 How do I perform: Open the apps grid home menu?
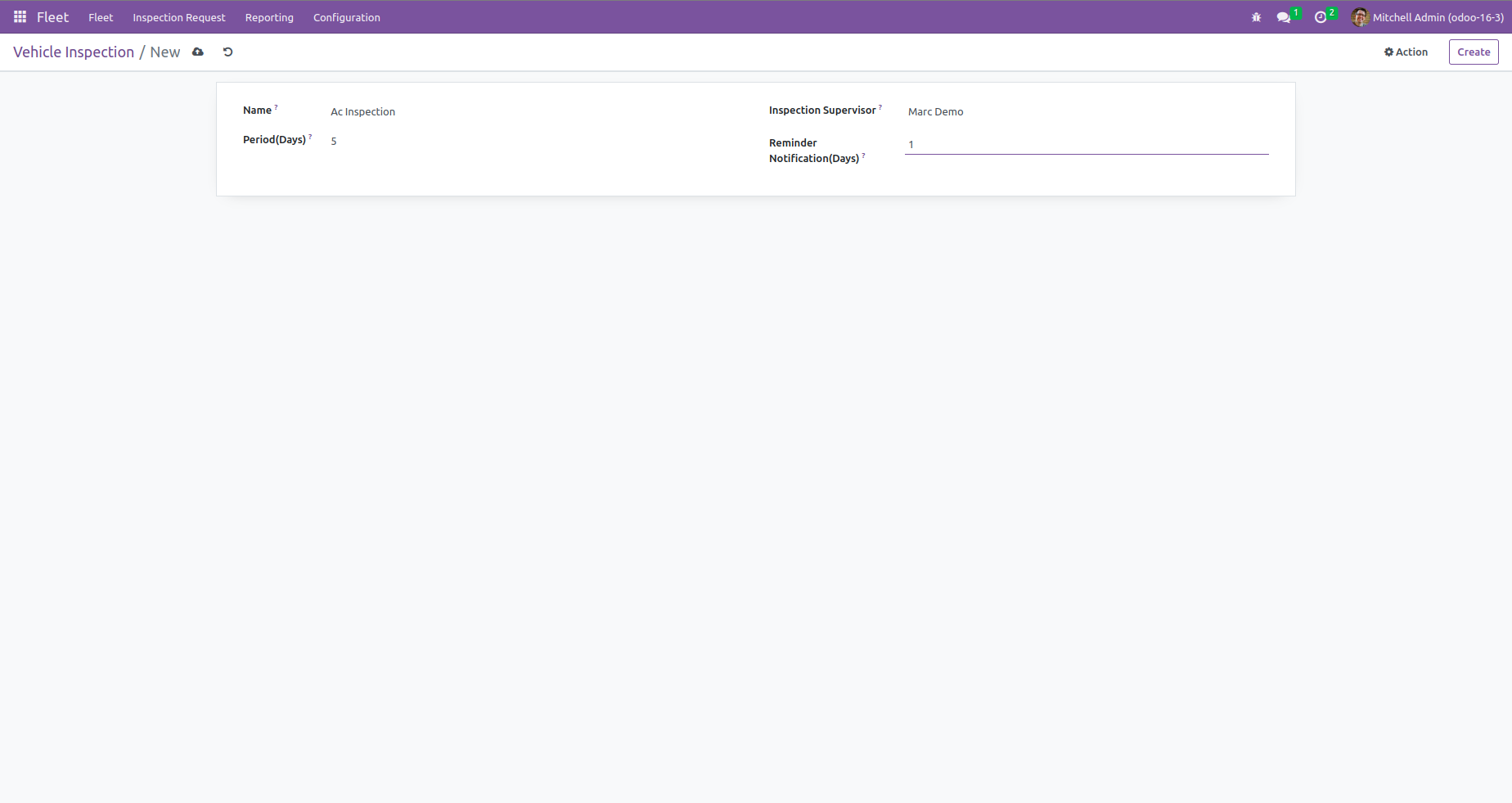click(x=20, y=17)
